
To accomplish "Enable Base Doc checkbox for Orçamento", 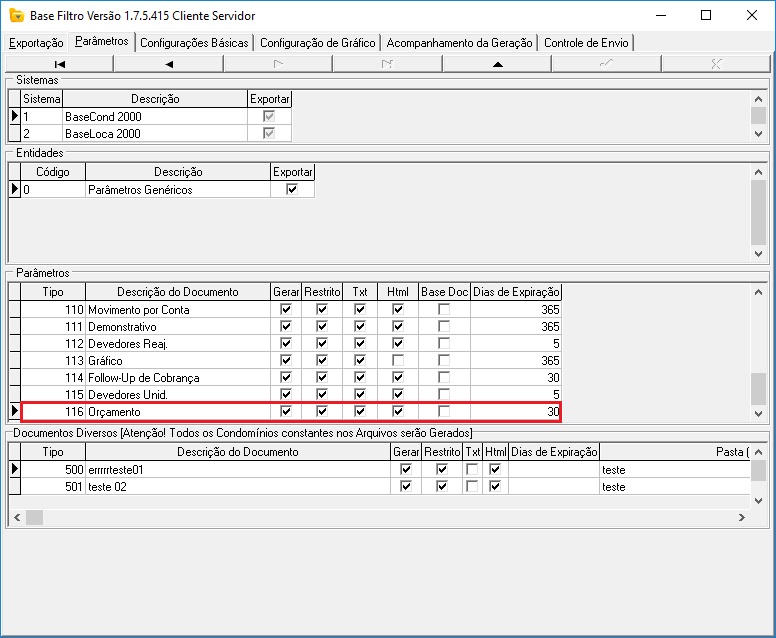I will pos(444,412).
